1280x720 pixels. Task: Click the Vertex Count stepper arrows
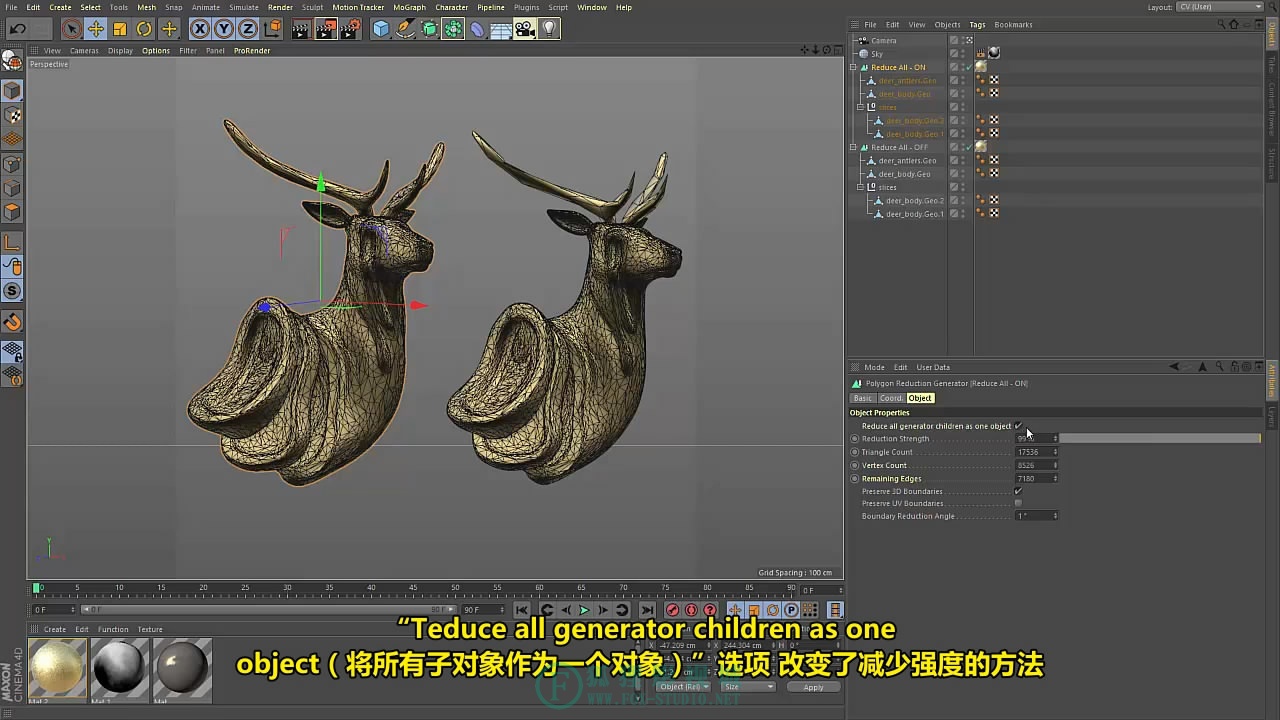(1055, 465)
